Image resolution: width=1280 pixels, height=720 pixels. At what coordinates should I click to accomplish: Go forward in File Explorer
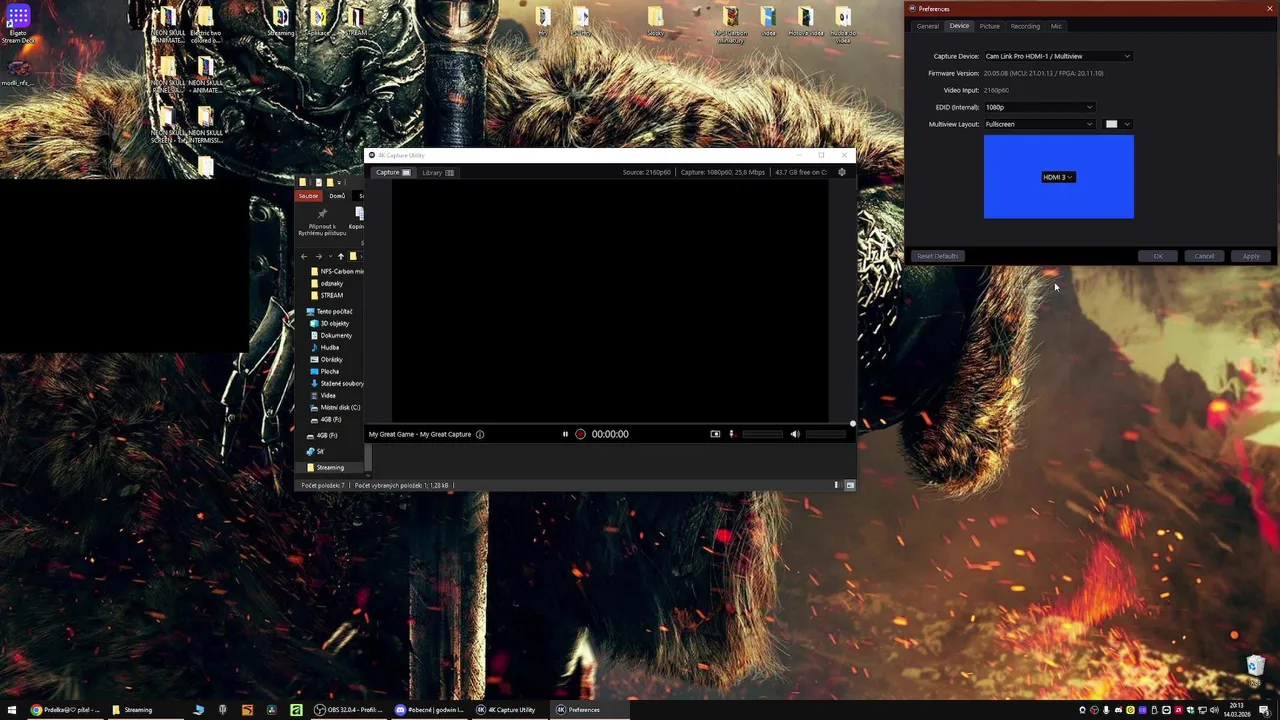click(x=318, y=256)
